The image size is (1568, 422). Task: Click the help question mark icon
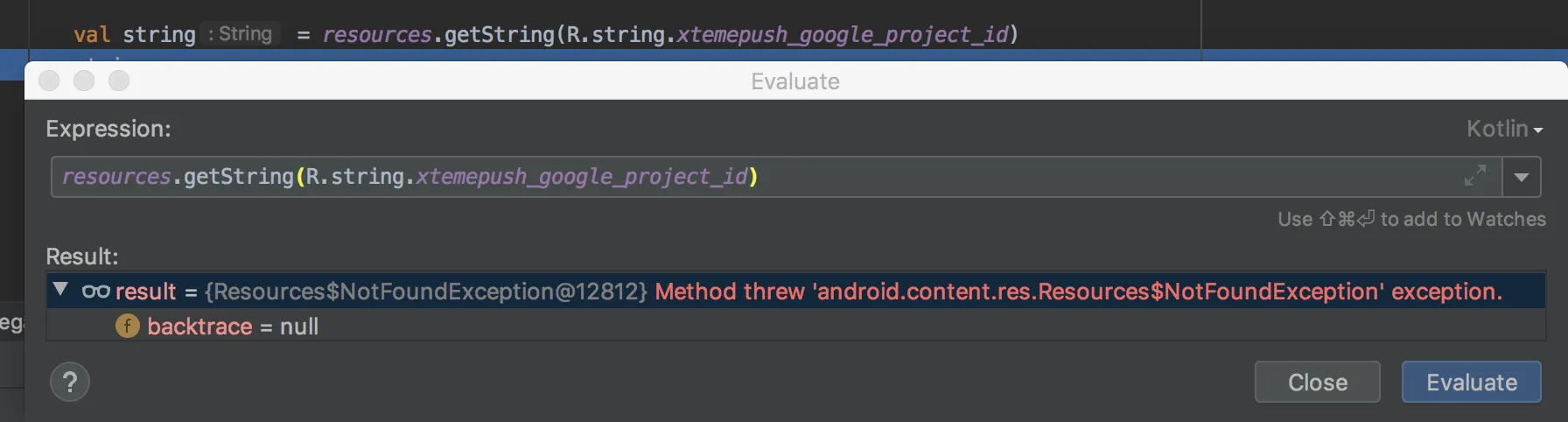tap(70, 383)
